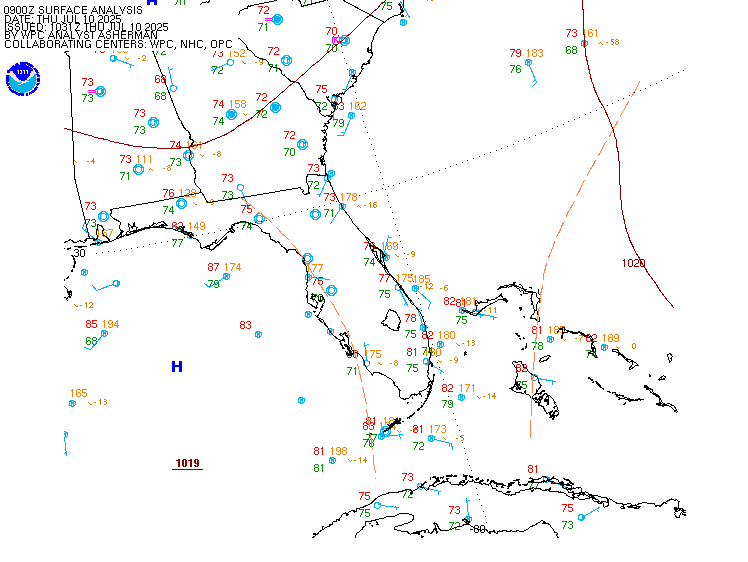Select the orange 185 pressure value
This screenshot has height=562, width=748.
[422, 279]
